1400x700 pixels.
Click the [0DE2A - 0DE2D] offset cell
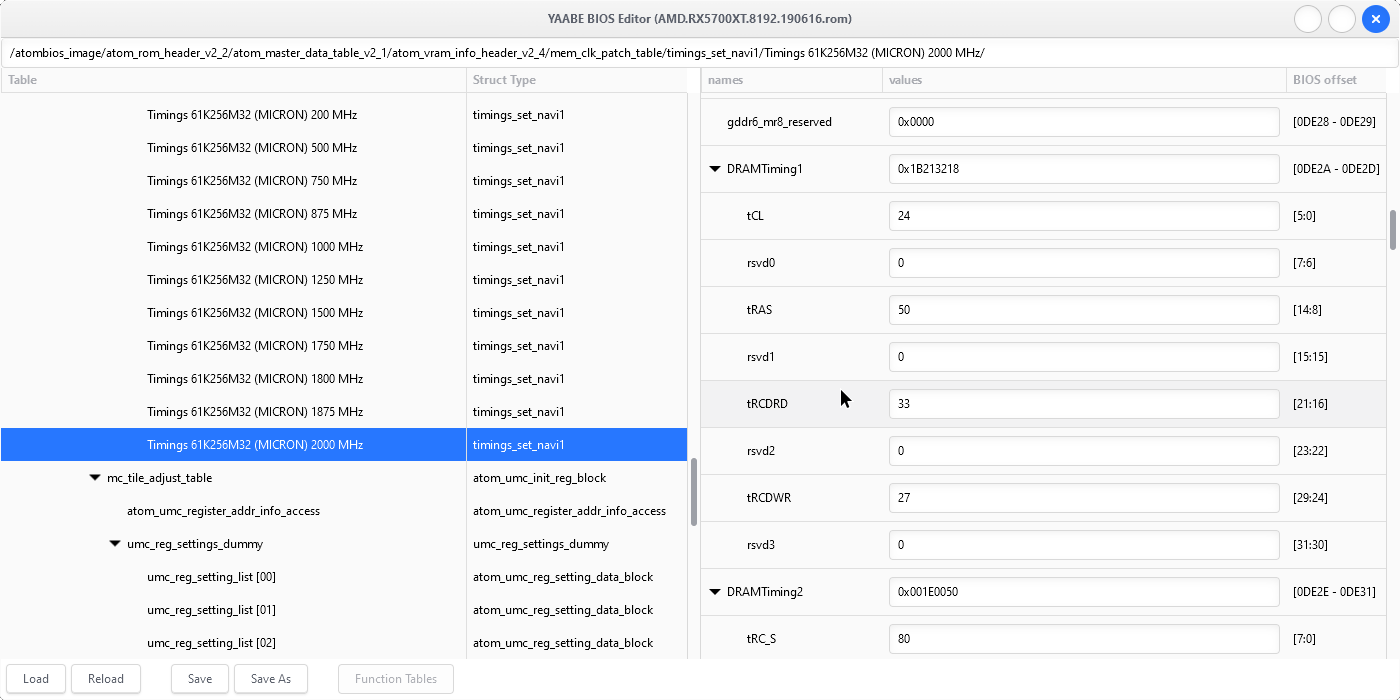tap(1336, 169)
